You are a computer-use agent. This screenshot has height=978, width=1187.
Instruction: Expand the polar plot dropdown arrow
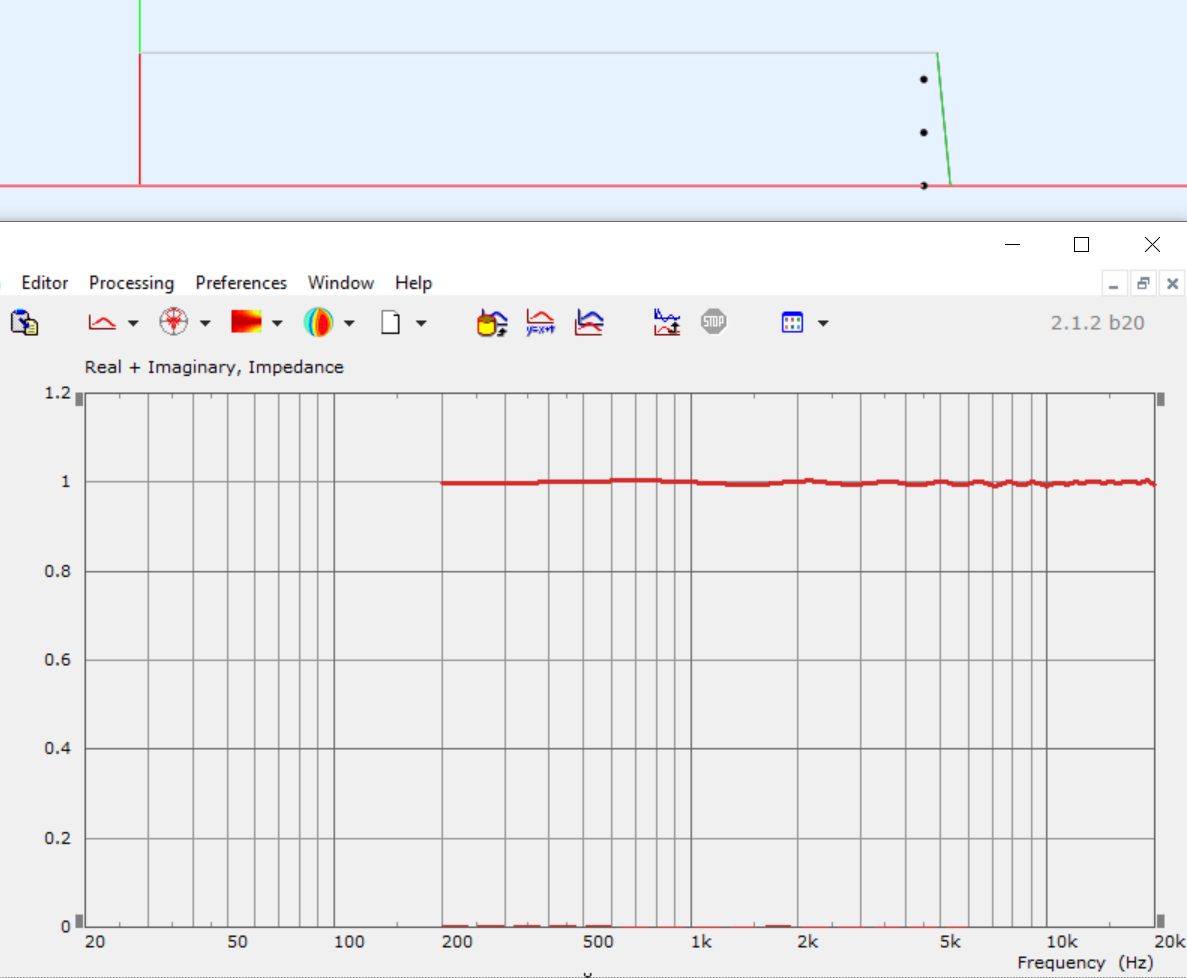click(x=205, y=323)
